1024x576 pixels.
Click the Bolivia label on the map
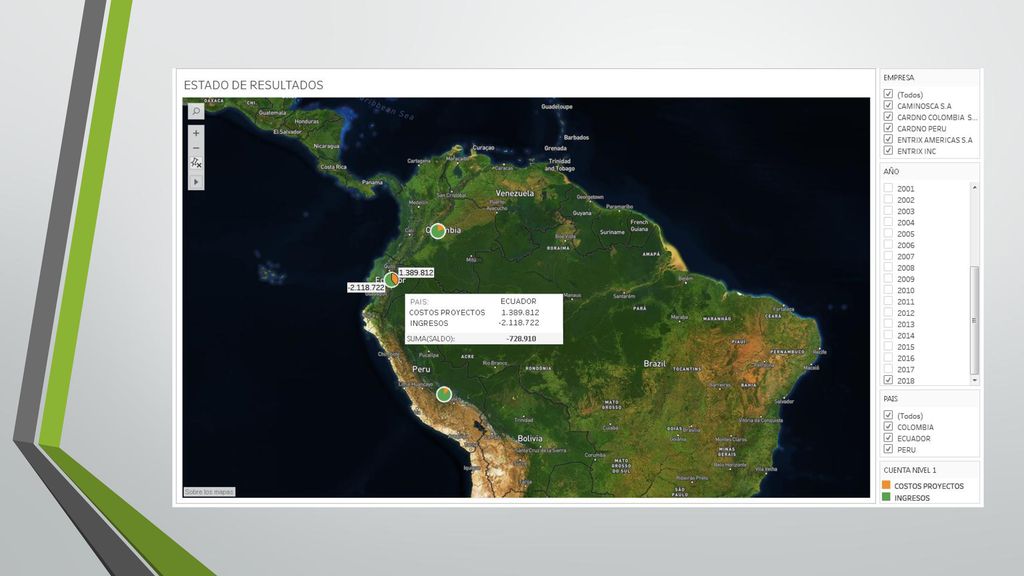coord(530,438)
